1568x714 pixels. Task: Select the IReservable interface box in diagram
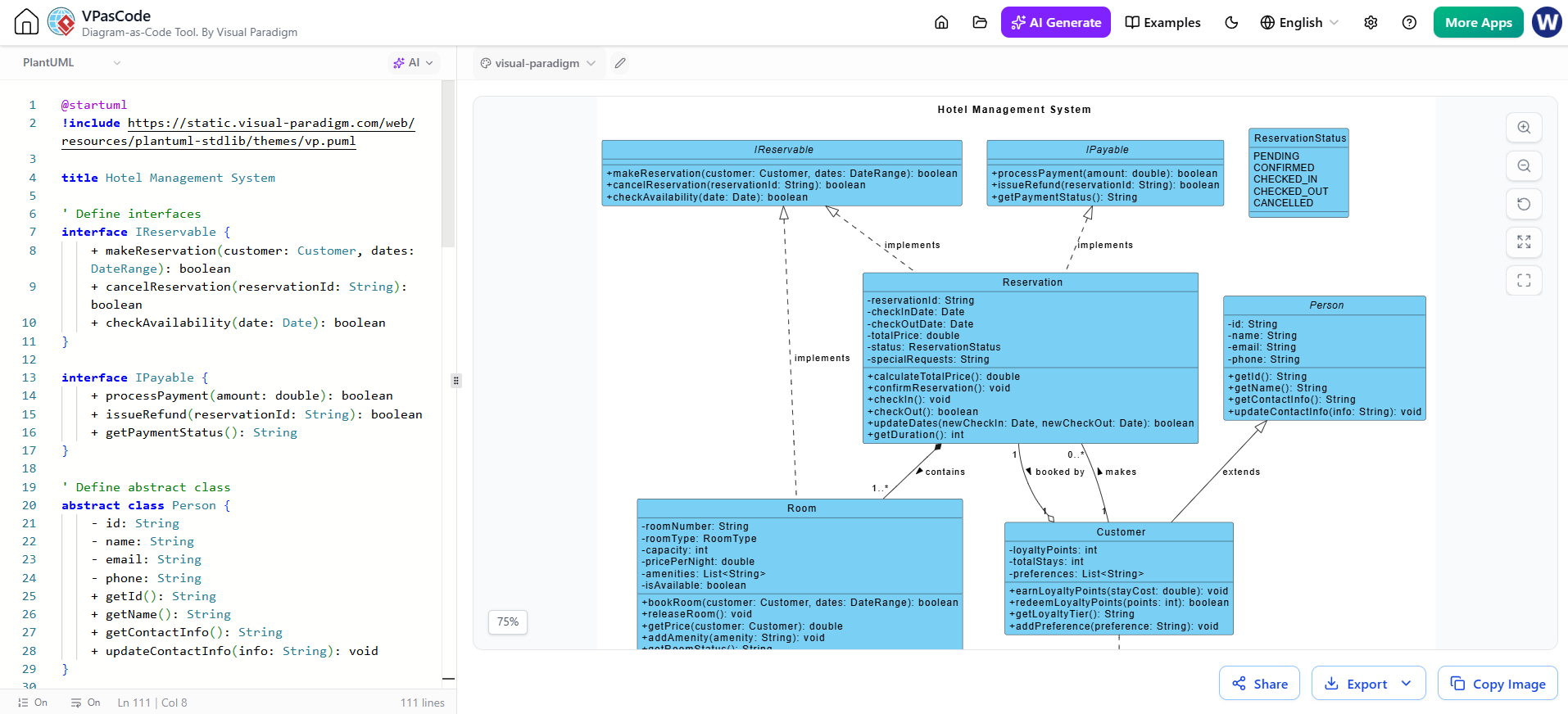pyautogui.click(x=782, y=173)
